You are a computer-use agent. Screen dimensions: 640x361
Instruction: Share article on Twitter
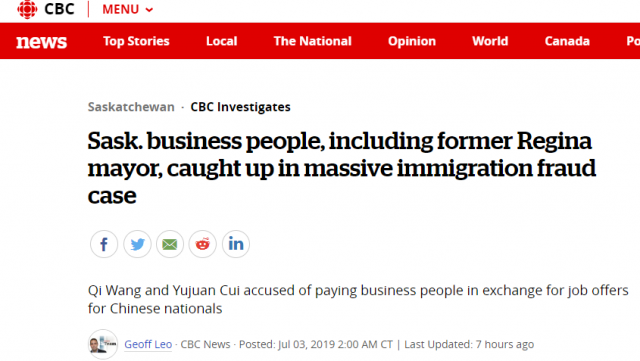[x=137, y=244]
